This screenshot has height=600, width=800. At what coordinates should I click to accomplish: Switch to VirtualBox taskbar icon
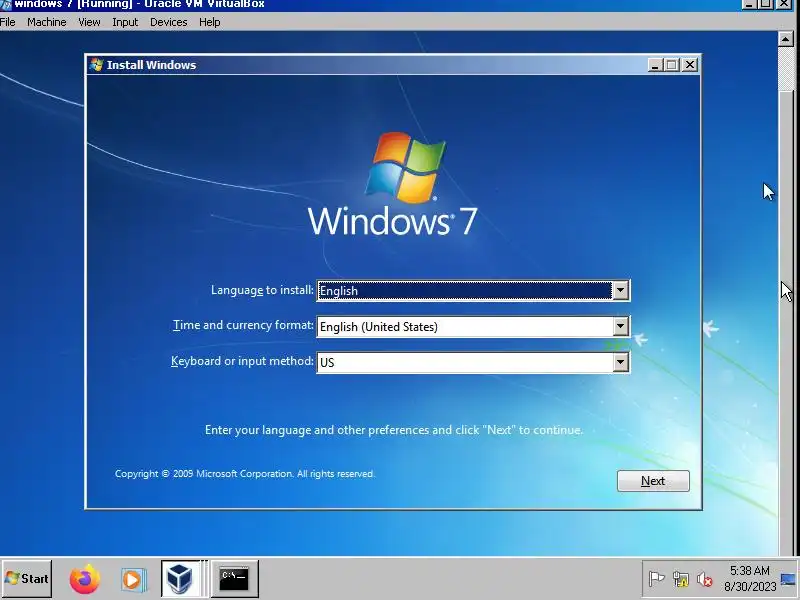[x=180, y=579]
